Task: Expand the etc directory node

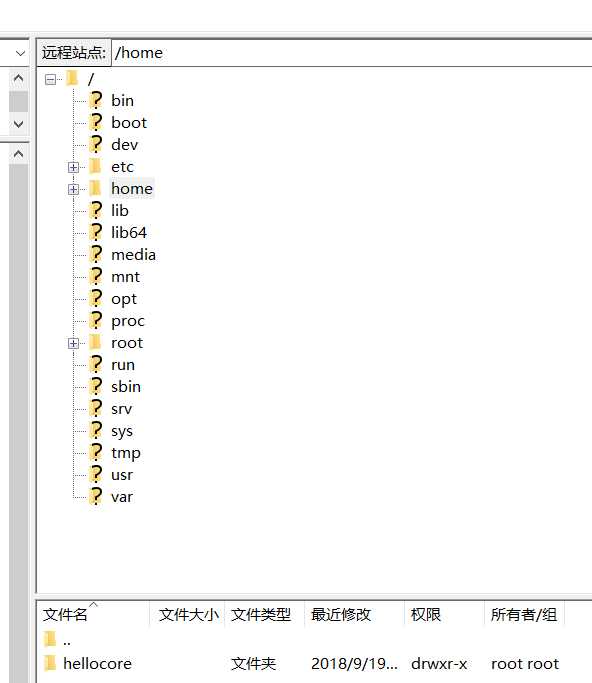Action: [73, 167]
